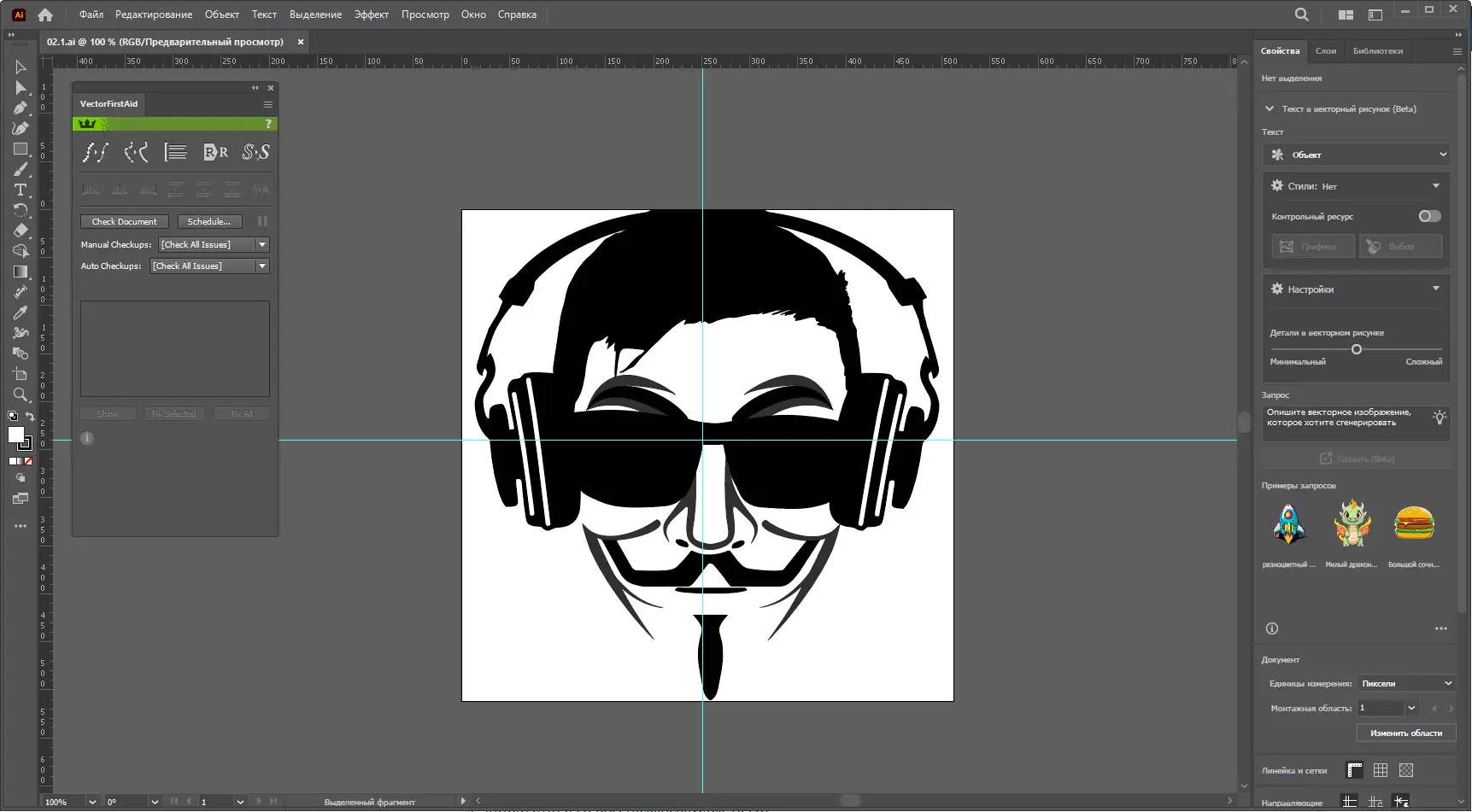Open the Монтажная область number dropdown

click(1412, 708)
